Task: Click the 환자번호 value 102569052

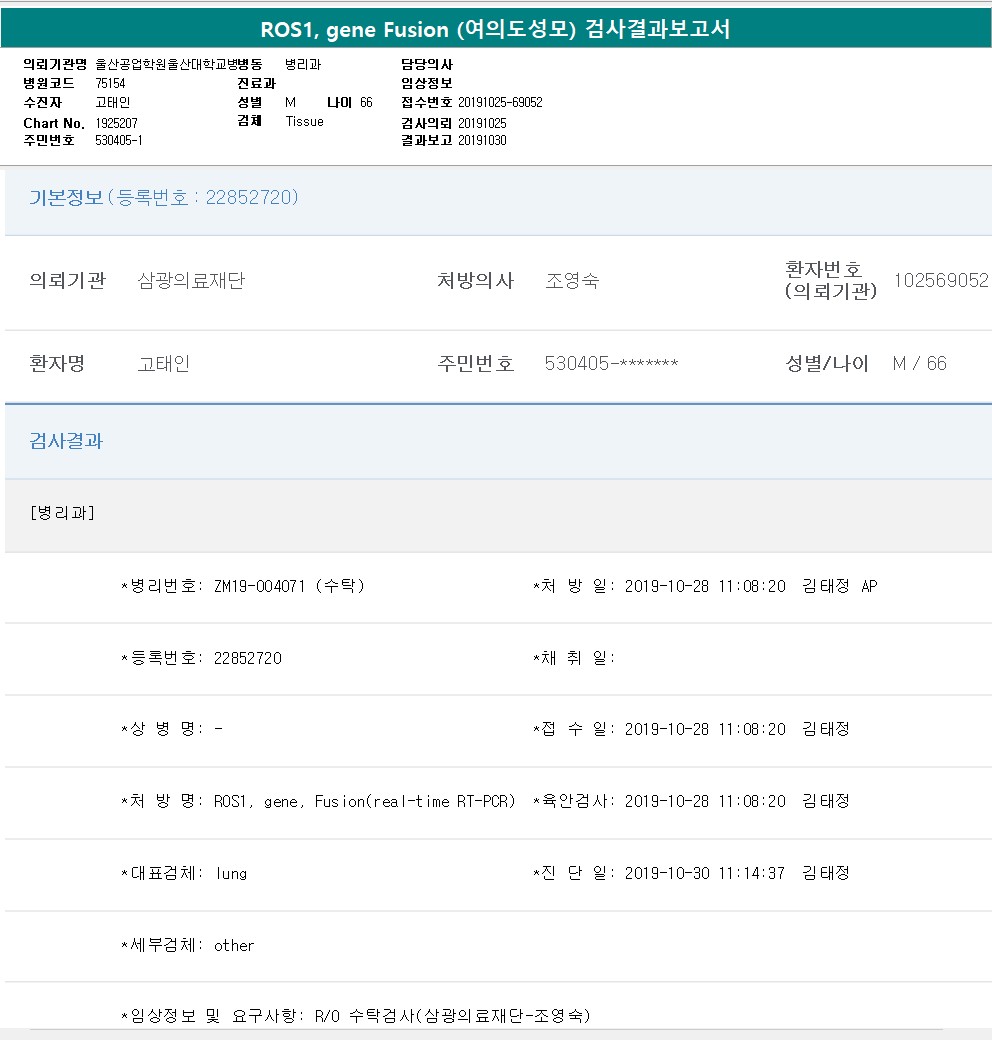Action: (940, 282)
